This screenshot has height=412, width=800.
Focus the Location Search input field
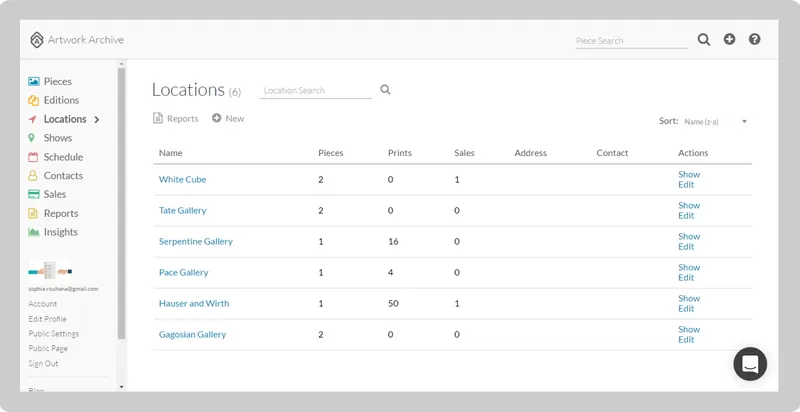pos(315,91)
